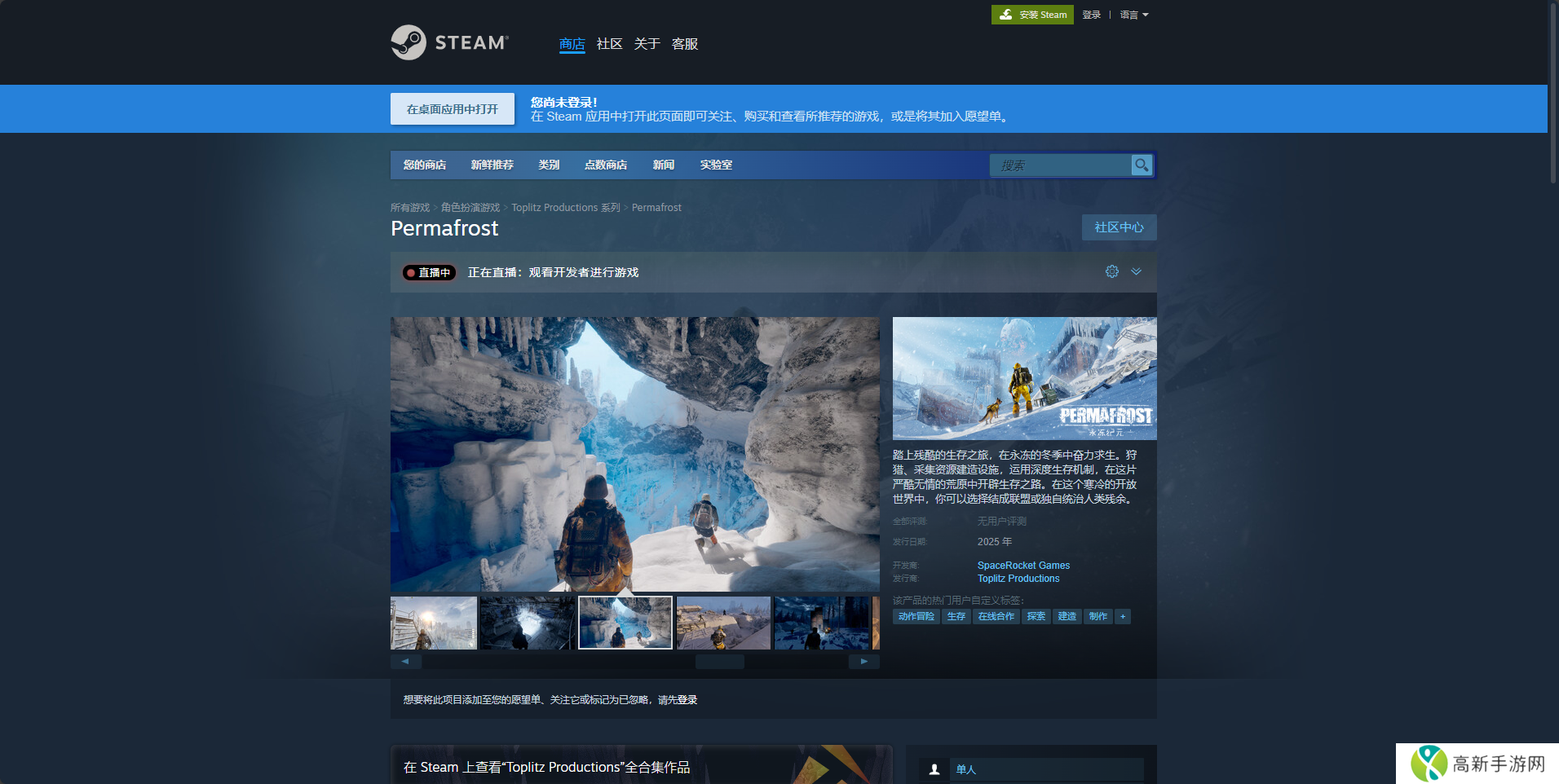The height and width of the screenshot is (784, 1559).
Task: Open the SpaceRocket Games developer link
Action: point(1023,566)
